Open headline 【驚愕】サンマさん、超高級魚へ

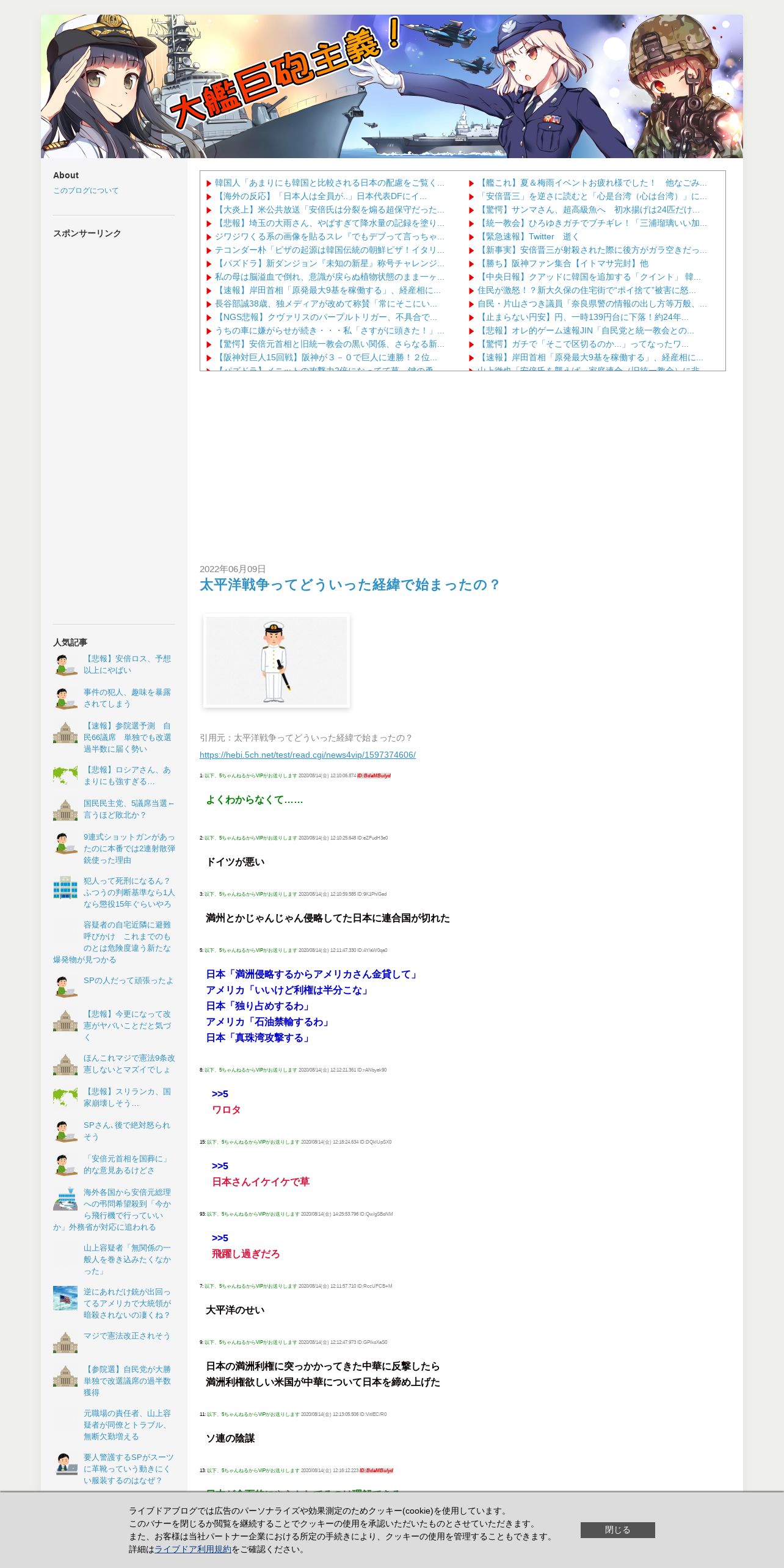(x=588, y=210)
